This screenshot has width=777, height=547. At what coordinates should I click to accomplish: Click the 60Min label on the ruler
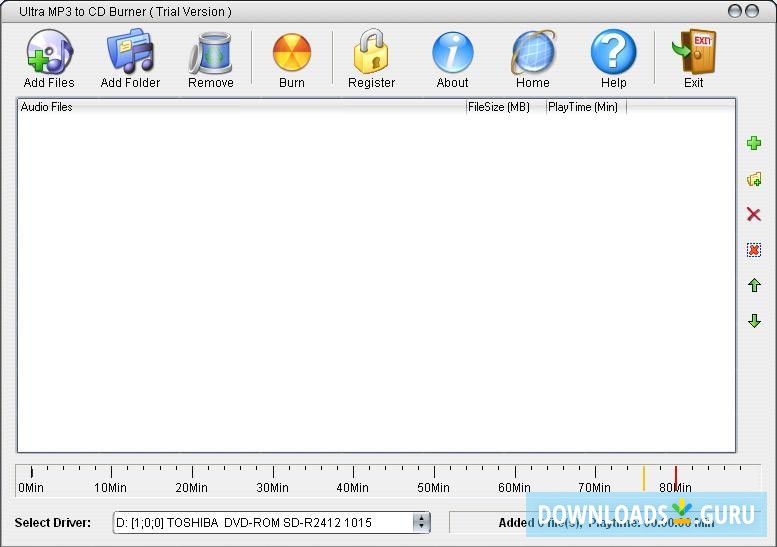click(x=514, y=488)
